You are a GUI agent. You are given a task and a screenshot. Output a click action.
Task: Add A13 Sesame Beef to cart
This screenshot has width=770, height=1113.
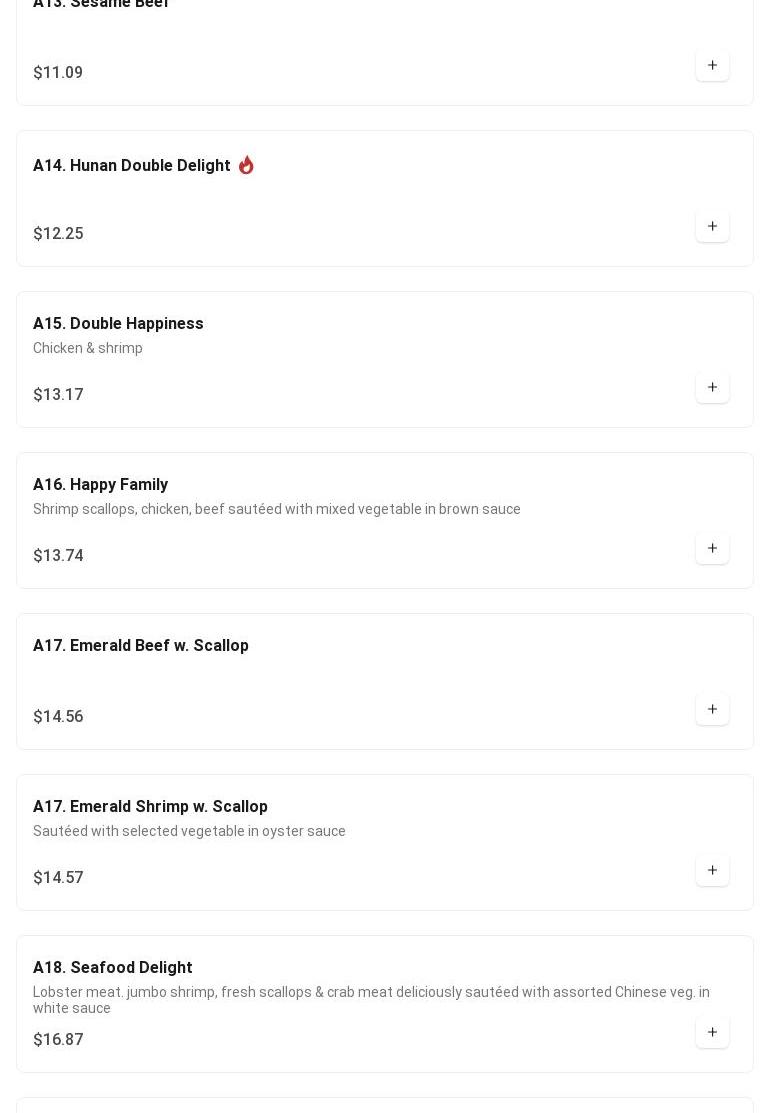712,65
